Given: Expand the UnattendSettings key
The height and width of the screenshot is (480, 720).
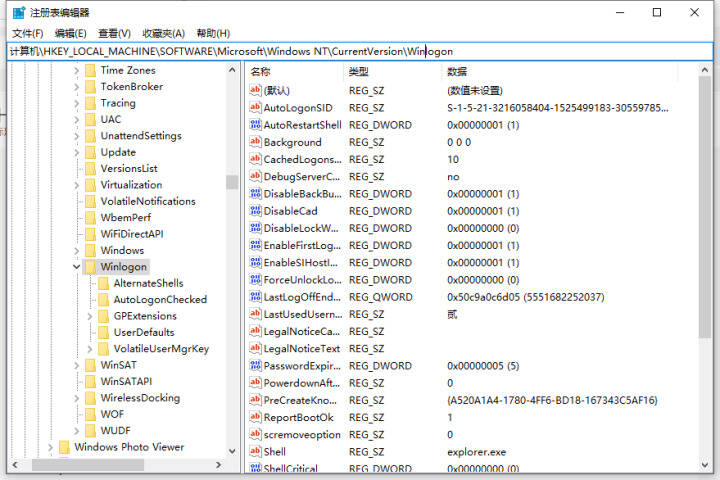Looking at the screenshot, I should pyautogui.click(x=76, y=136).
